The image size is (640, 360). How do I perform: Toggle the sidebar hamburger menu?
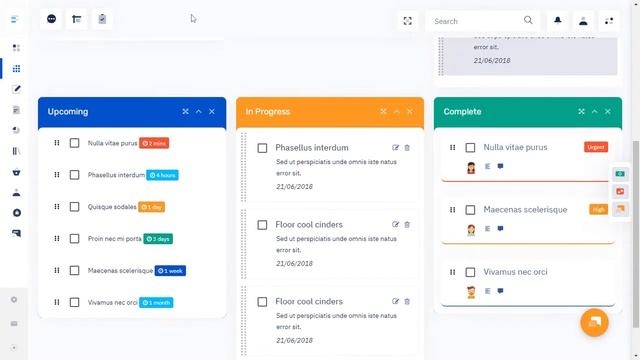point(15,19)
